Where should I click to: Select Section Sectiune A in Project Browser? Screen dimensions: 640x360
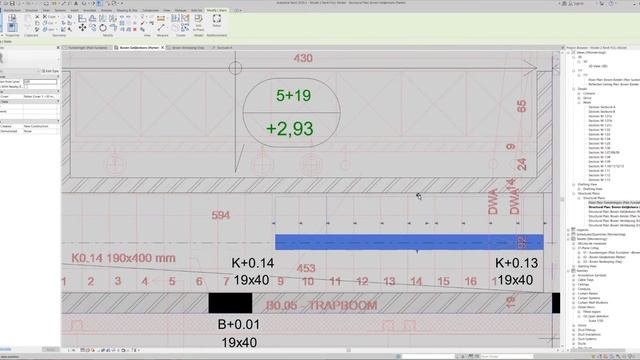tap(602, 107)
